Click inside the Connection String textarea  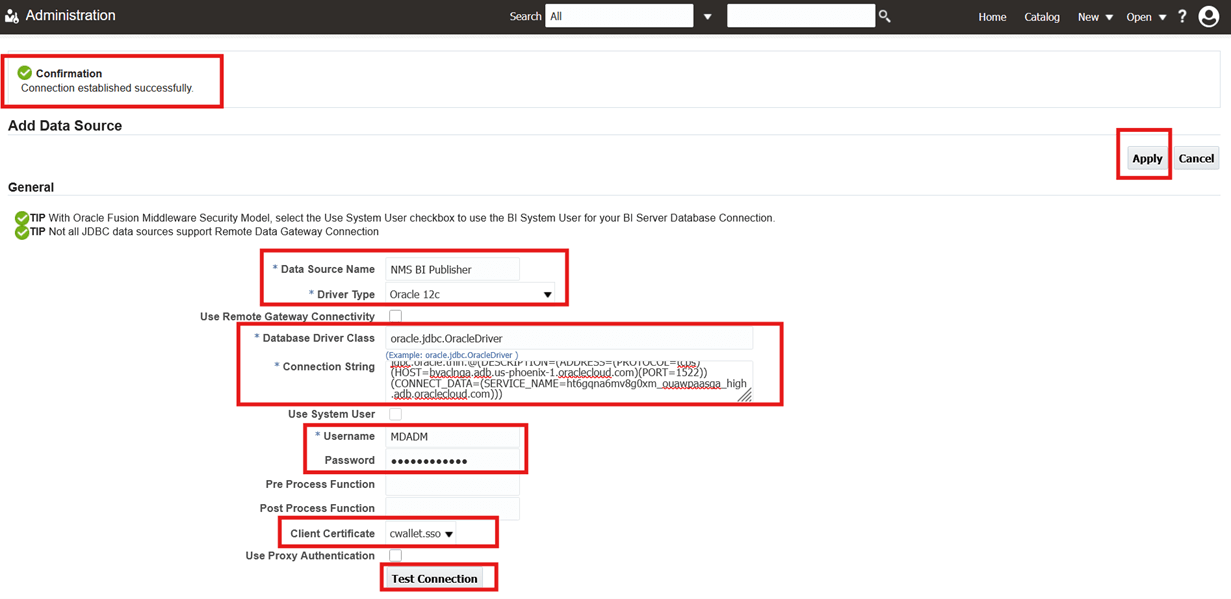569,382
